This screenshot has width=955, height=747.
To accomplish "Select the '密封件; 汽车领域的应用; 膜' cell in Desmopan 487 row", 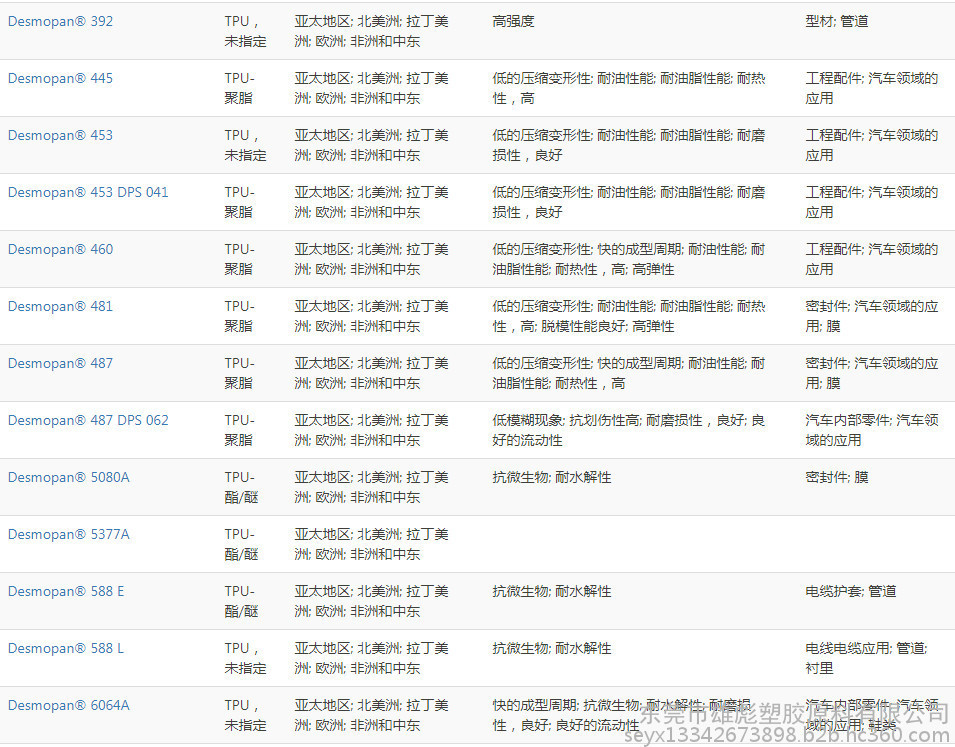I will coord(872,373).
